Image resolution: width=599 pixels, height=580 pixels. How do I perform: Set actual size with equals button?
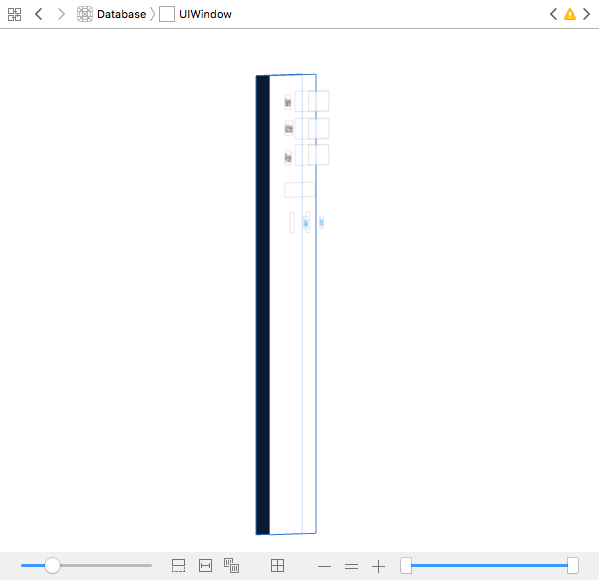[351, 566]
